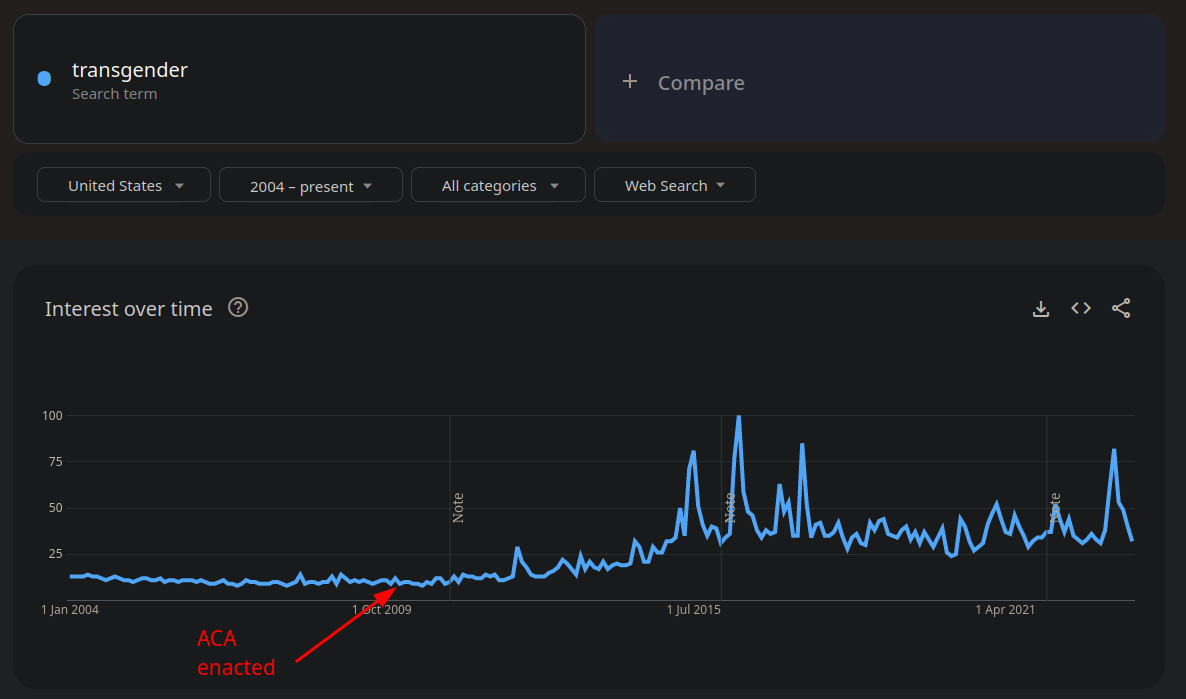Click the chart's highest peak at 100
This screenshot has width=1186, height=699.
tap(738, 417)
